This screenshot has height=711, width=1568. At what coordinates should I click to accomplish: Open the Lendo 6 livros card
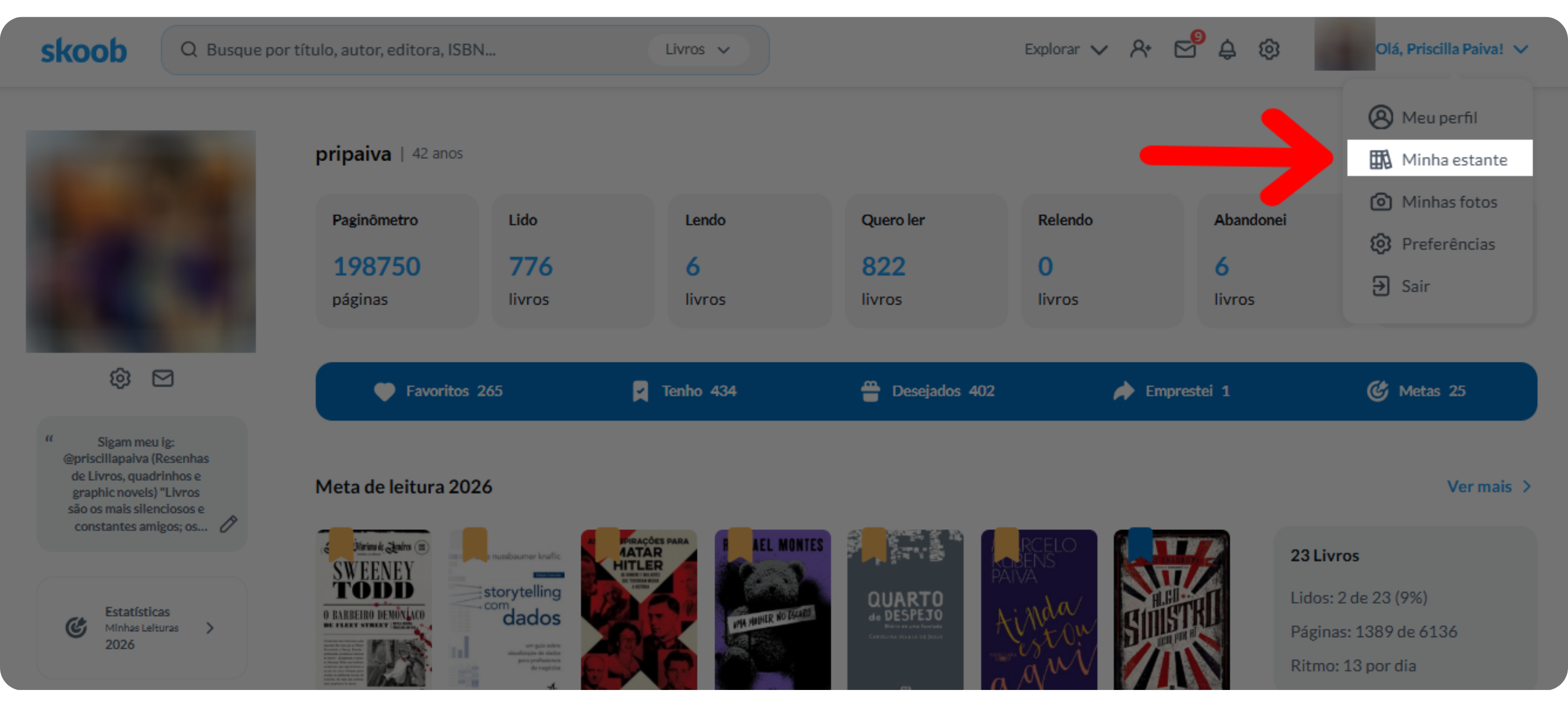[x=749, y=261]
